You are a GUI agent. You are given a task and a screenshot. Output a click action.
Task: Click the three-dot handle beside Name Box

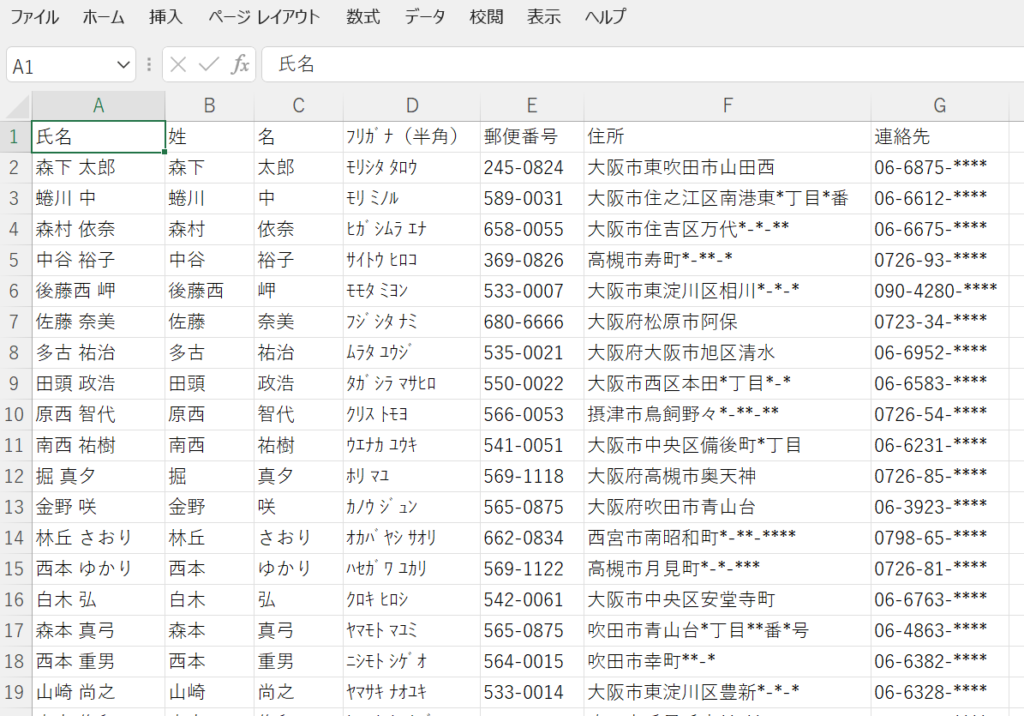point(149,65)
